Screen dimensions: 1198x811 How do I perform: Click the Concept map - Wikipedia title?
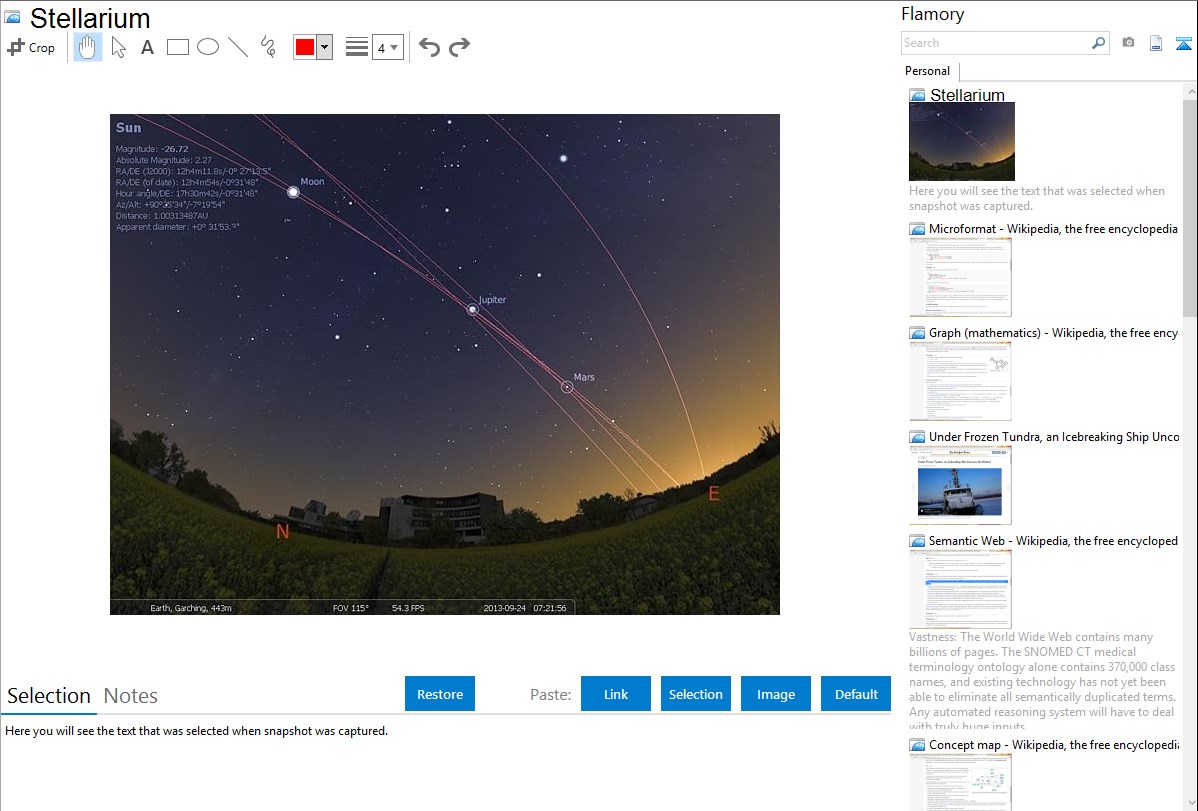[x=1053, y=744]
